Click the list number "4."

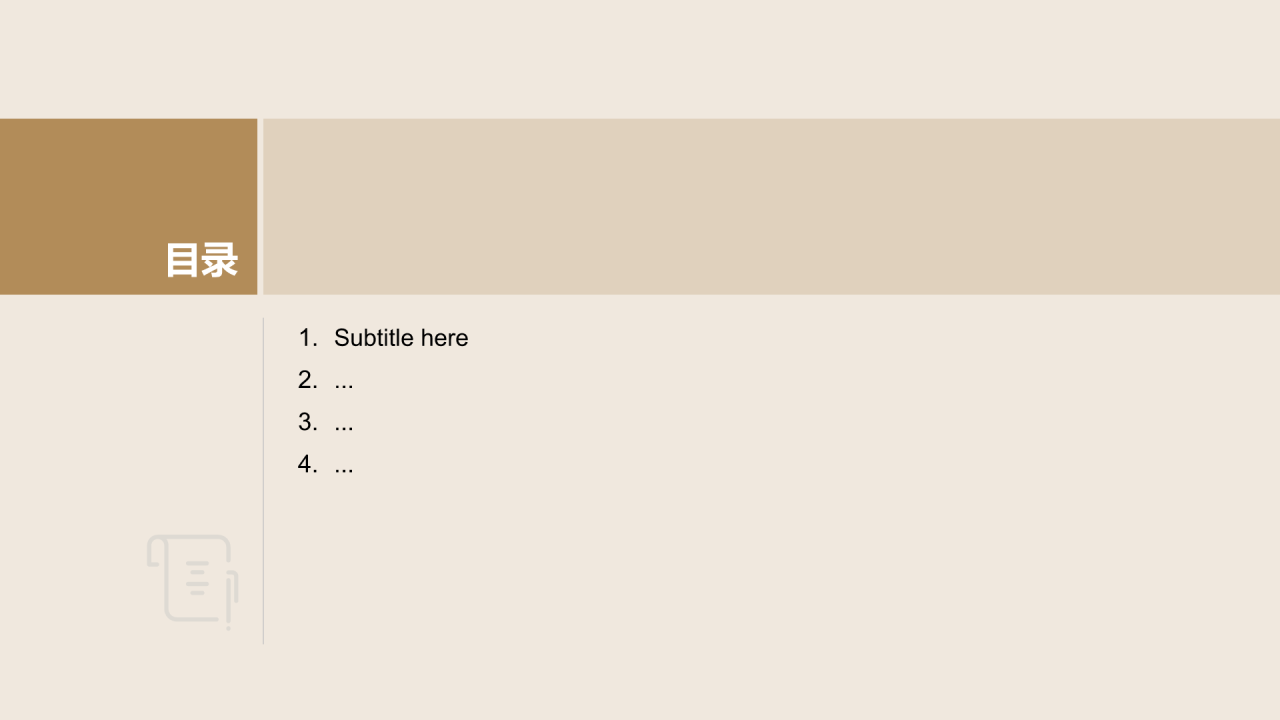pos(308,464)
